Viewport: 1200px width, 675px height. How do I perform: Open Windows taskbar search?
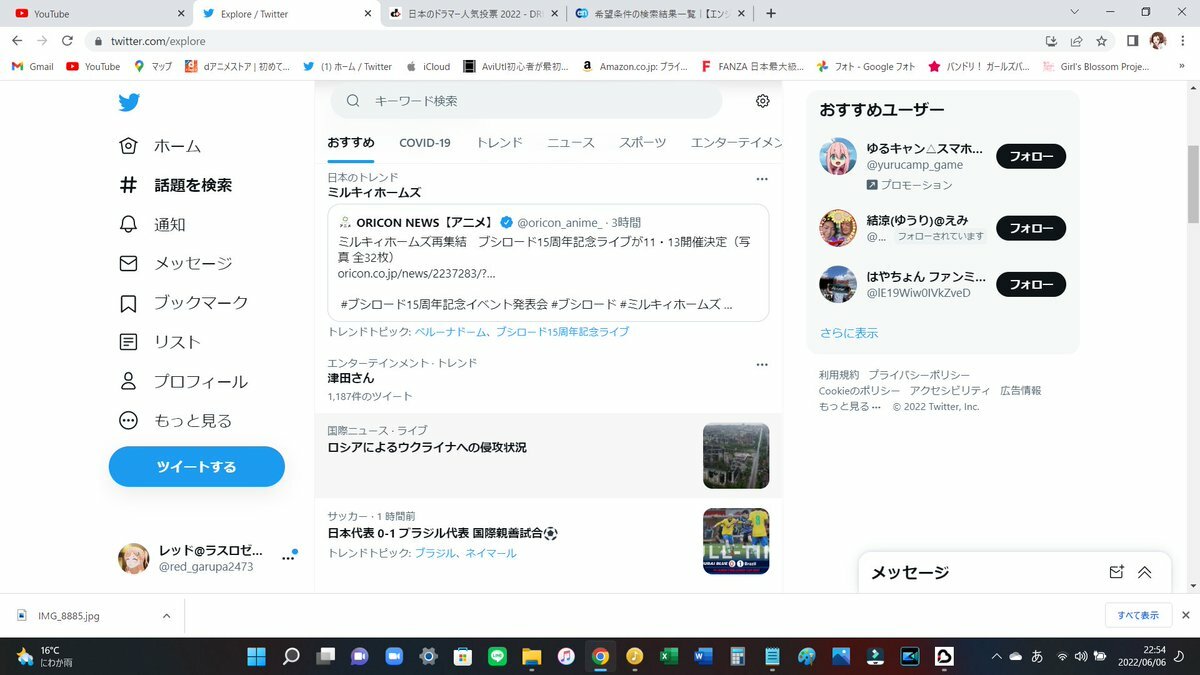291,656
